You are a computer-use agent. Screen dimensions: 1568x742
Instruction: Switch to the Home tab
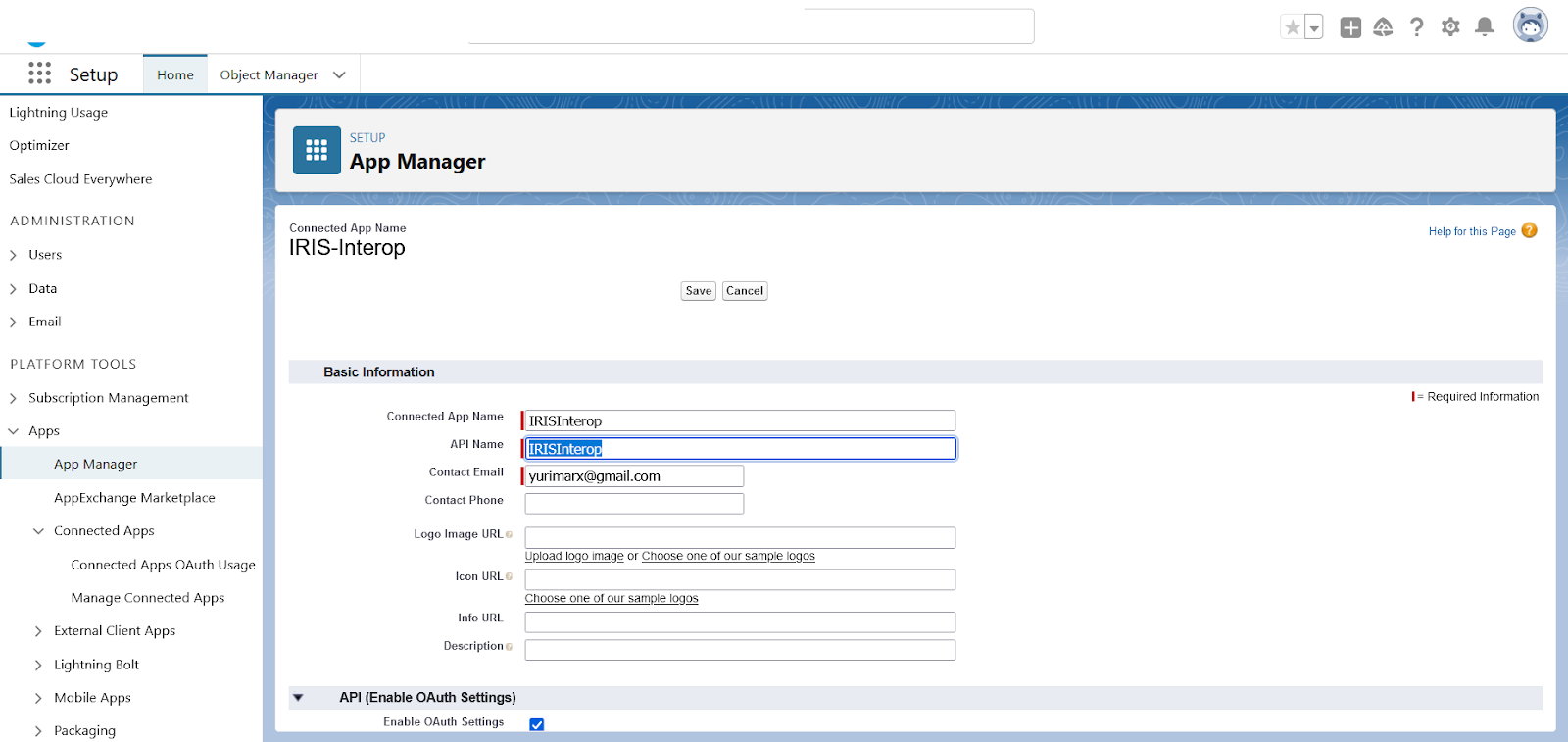[175, 74]
